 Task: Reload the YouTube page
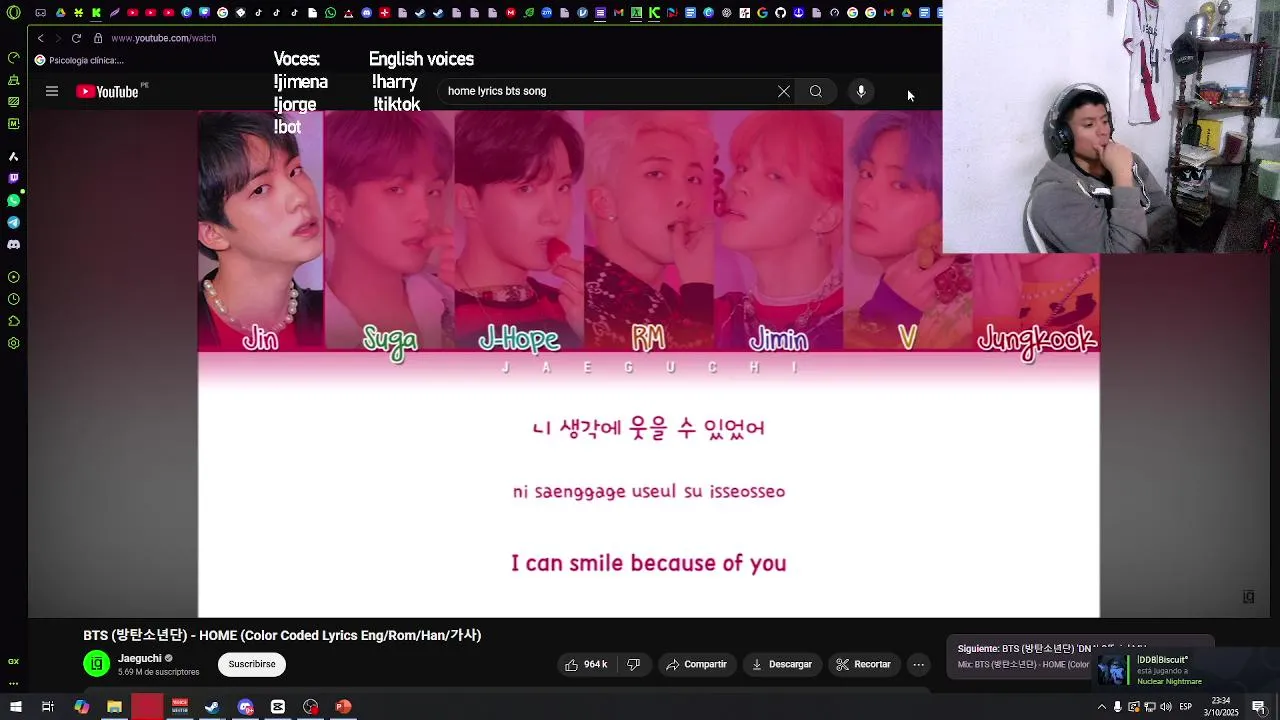(x=76, y=38)
